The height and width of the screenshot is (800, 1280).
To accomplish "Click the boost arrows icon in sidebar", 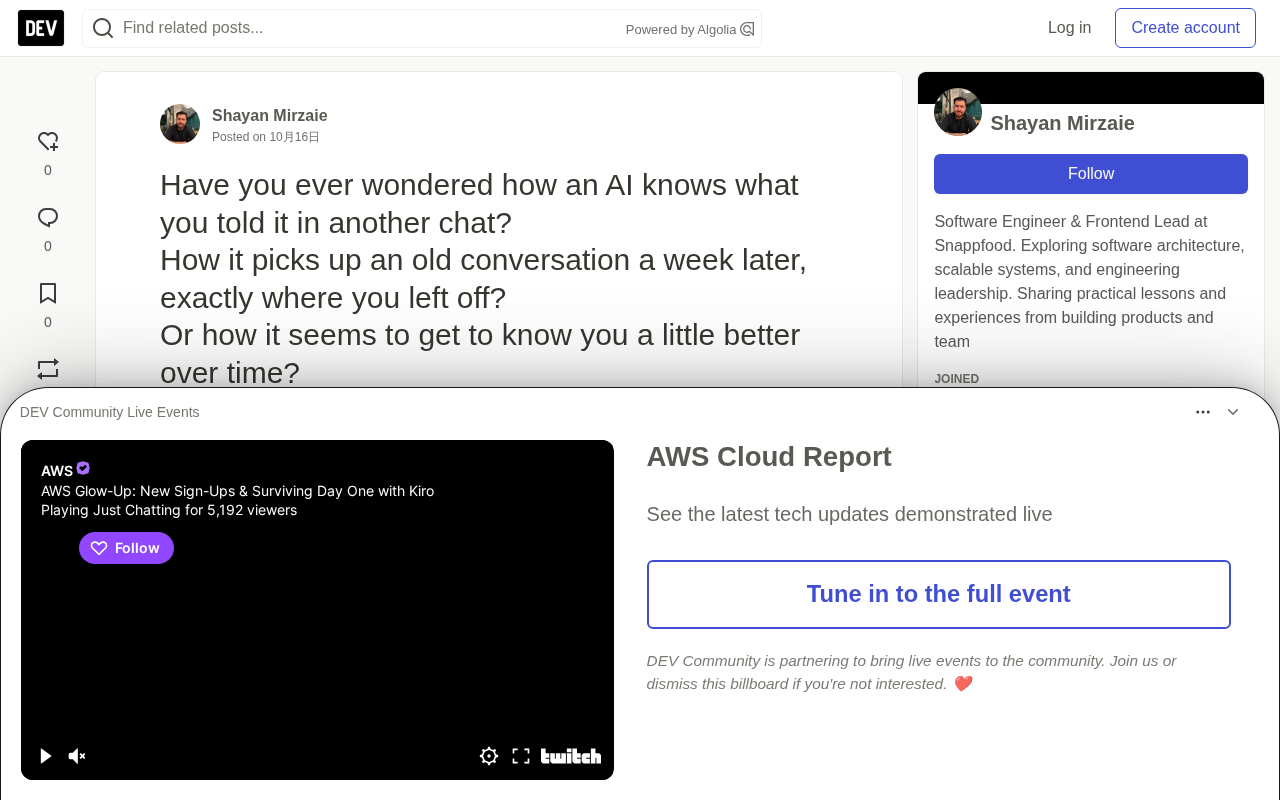I will coord(48,369).
